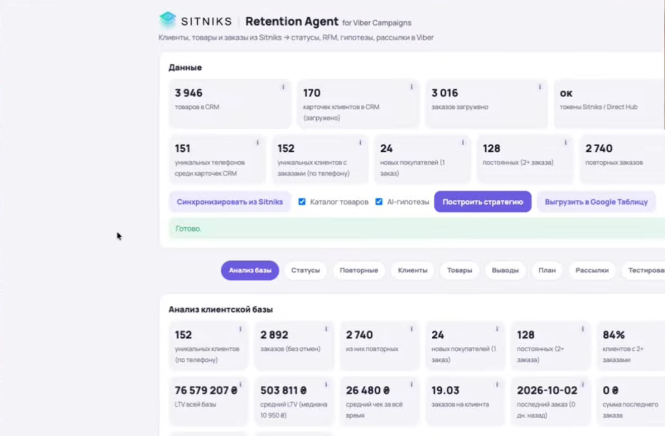Show info for 151 уникальных телефонов card
Screen dimensions: 665x436
[257, 143]
